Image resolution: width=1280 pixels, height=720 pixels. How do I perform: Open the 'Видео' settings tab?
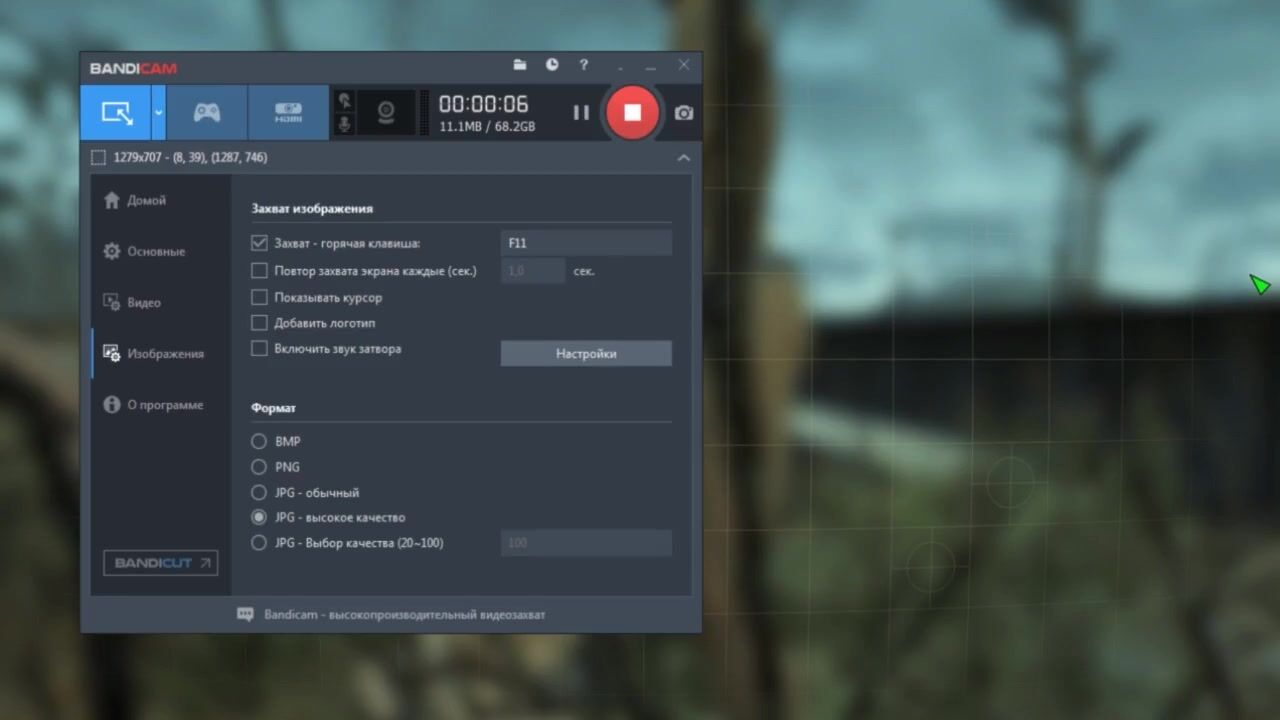[x=143, y=302]
